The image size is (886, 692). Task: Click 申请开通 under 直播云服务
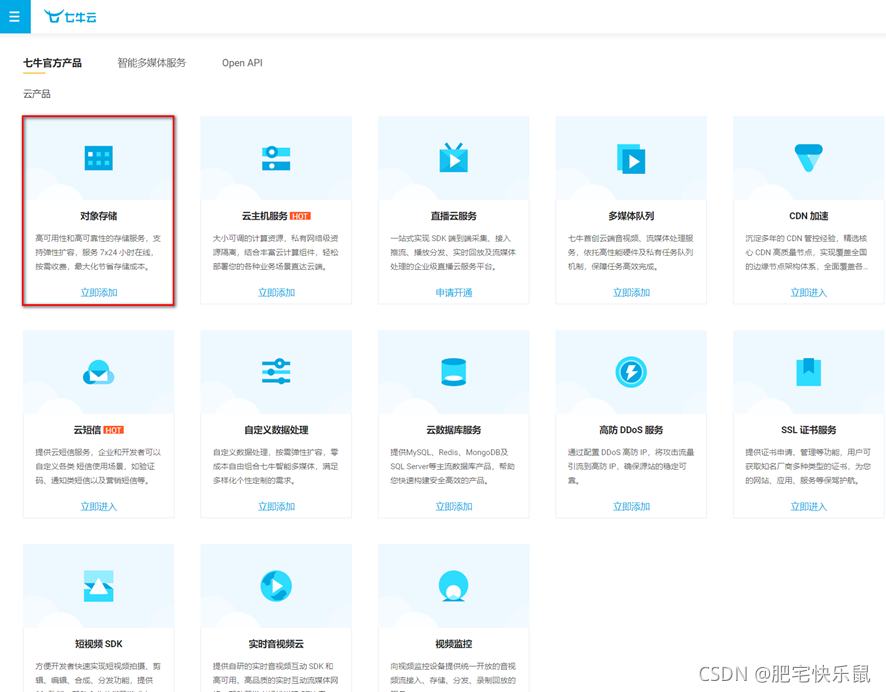pyautogui.click(x=454, y=293)
